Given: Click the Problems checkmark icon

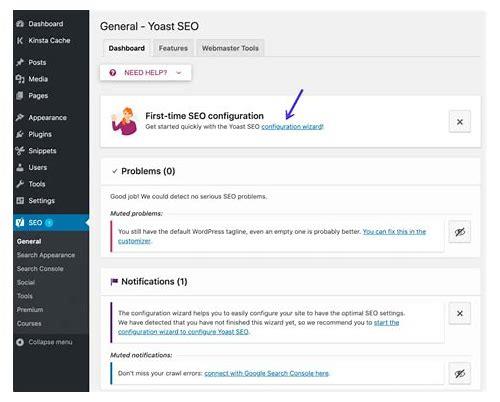Looking at the screenshot, I should [115, 171].
